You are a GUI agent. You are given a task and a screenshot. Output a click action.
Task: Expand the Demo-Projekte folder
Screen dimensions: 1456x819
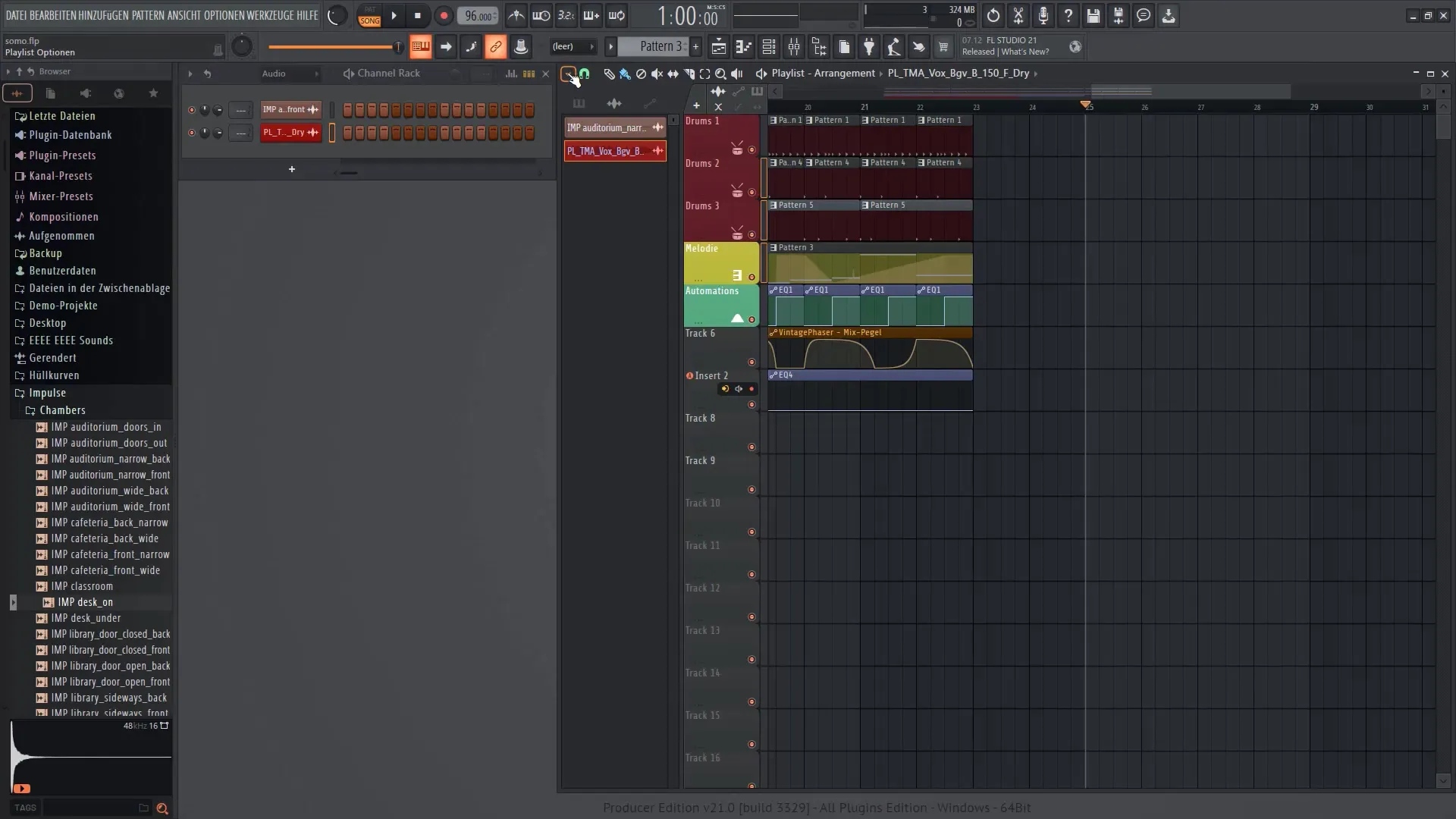pos(63,306)
